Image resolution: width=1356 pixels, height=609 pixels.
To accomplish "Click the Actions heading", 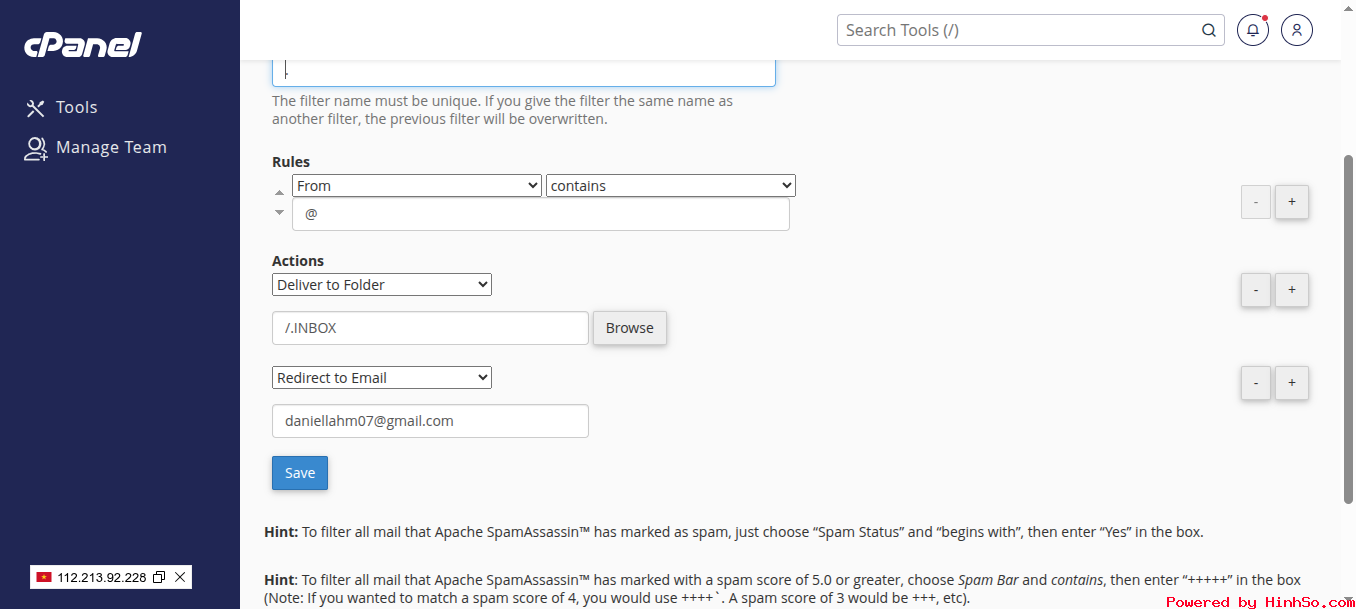I will click(x=298, y=261).
